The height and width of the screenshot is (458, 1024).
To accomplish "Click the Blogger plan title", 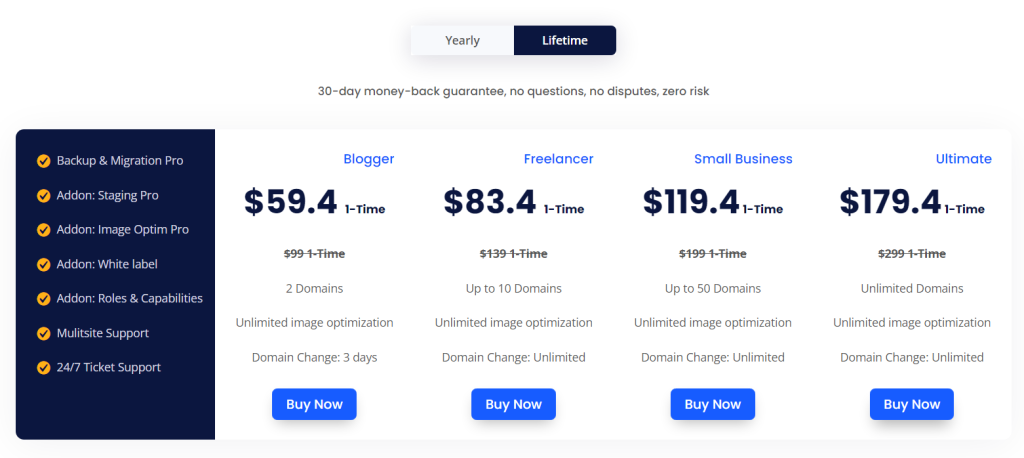I will [x=368, y=159].
